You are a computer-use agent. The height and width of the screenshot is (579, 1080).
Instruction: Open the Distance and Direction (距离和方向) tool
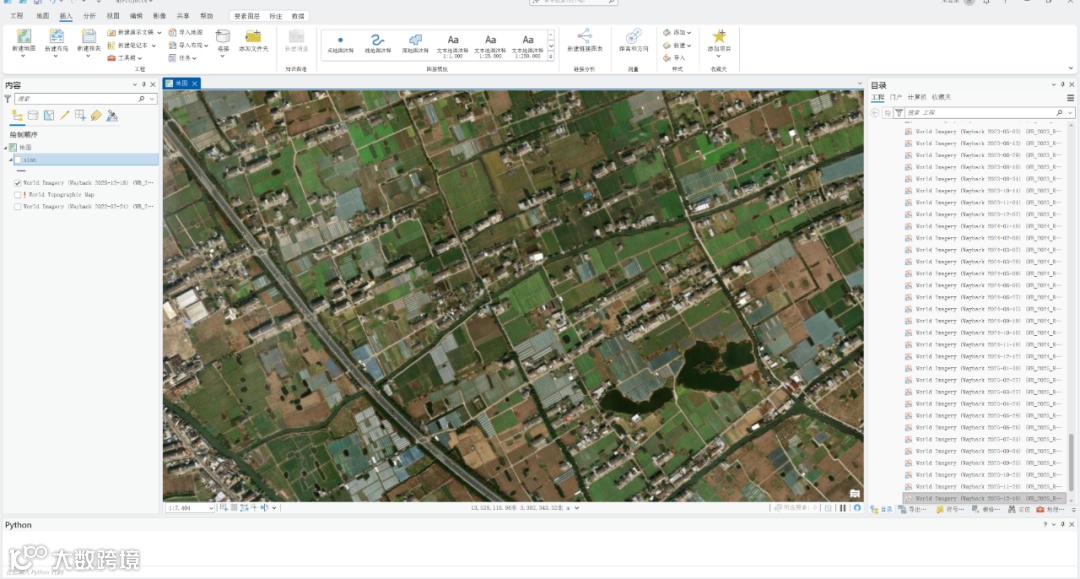pos(633,38)
